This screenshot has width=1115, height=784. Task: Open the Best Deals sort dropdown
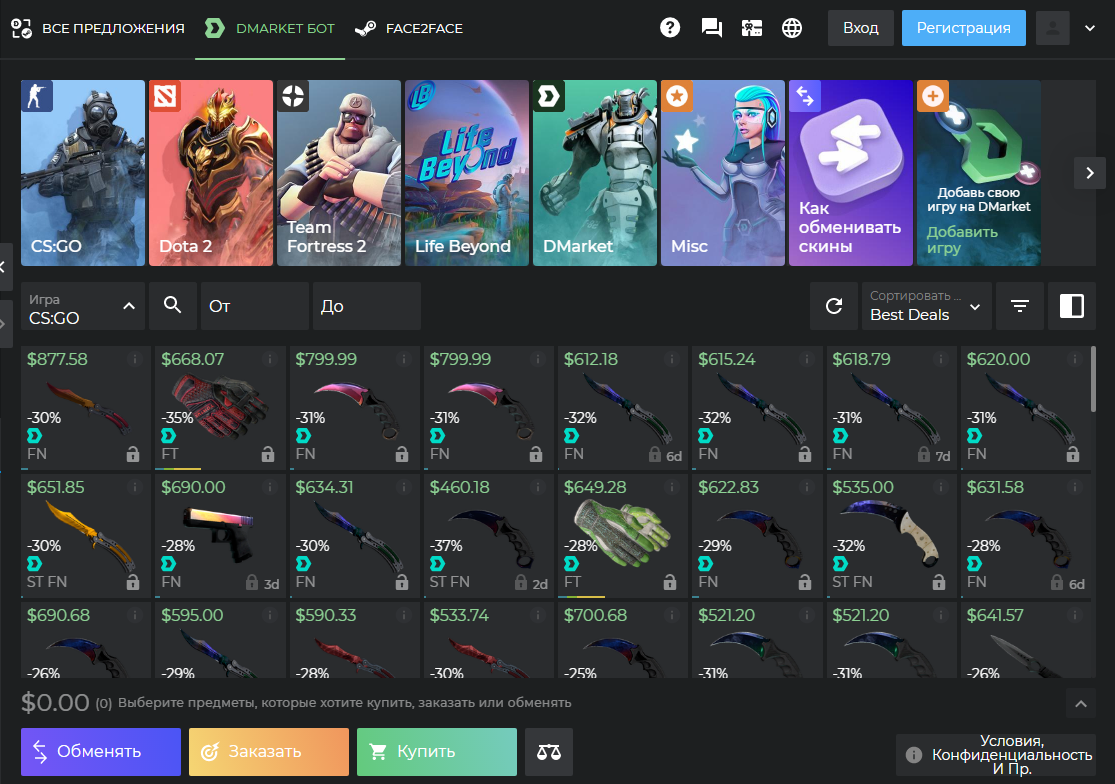click(926, 306)
